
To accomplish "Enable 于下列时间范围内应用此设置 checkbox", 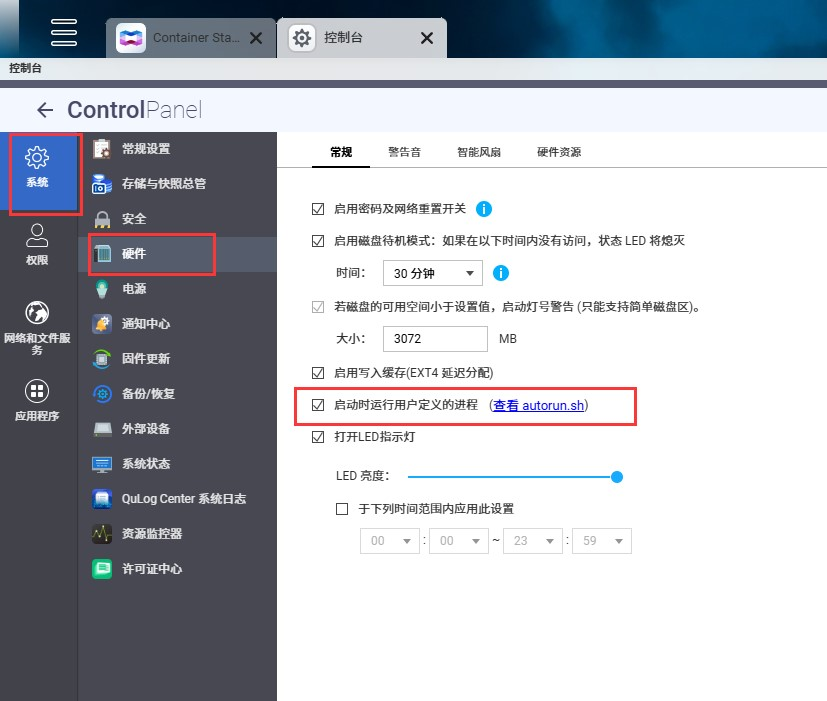I will [x=342, y=509].
